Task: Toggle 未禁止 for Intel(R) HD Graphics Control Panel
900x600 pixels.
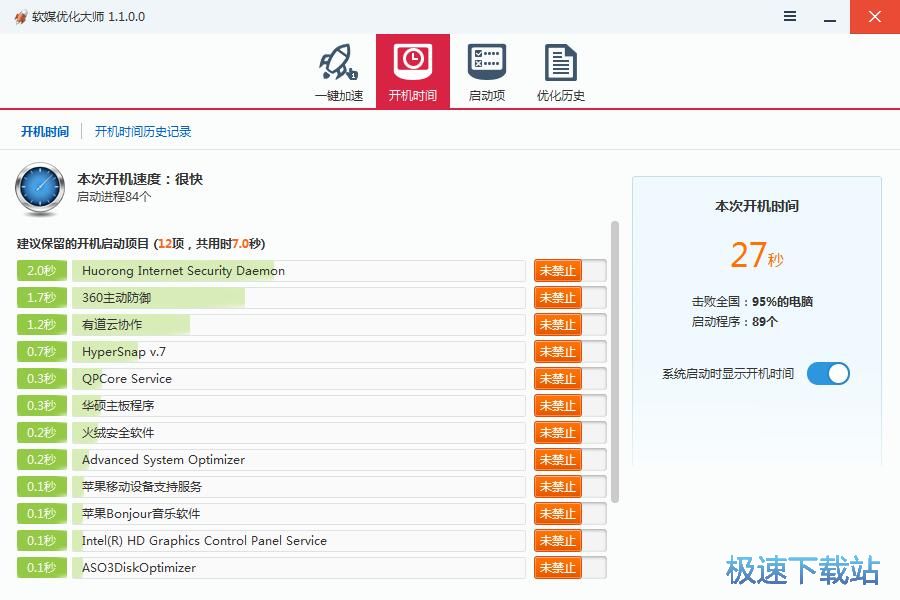Action: [570, 540]
